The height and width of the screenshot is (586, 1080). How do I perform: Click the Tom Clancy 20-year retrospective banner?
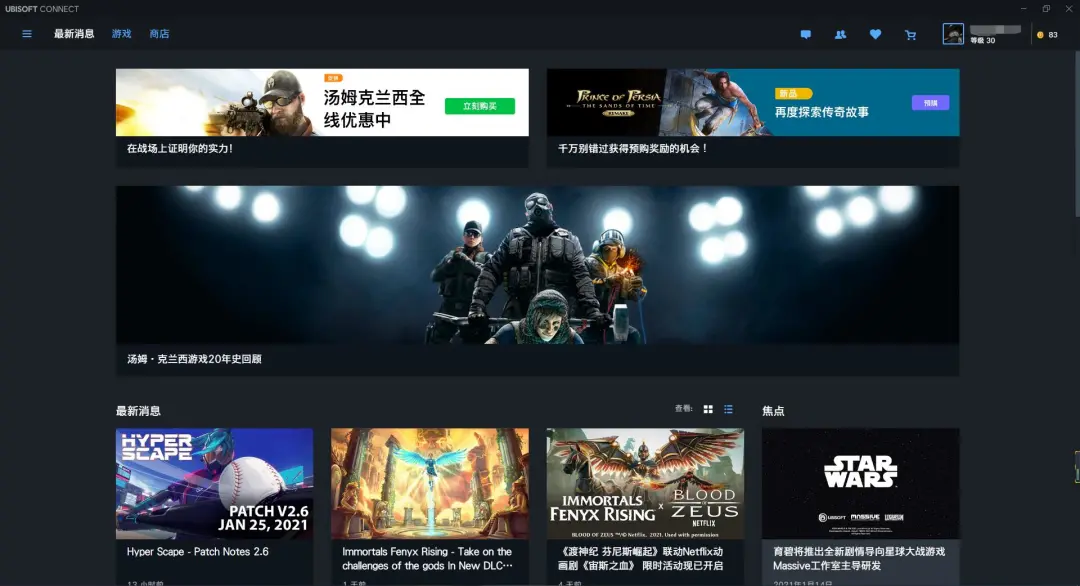(x=538, y=264)
